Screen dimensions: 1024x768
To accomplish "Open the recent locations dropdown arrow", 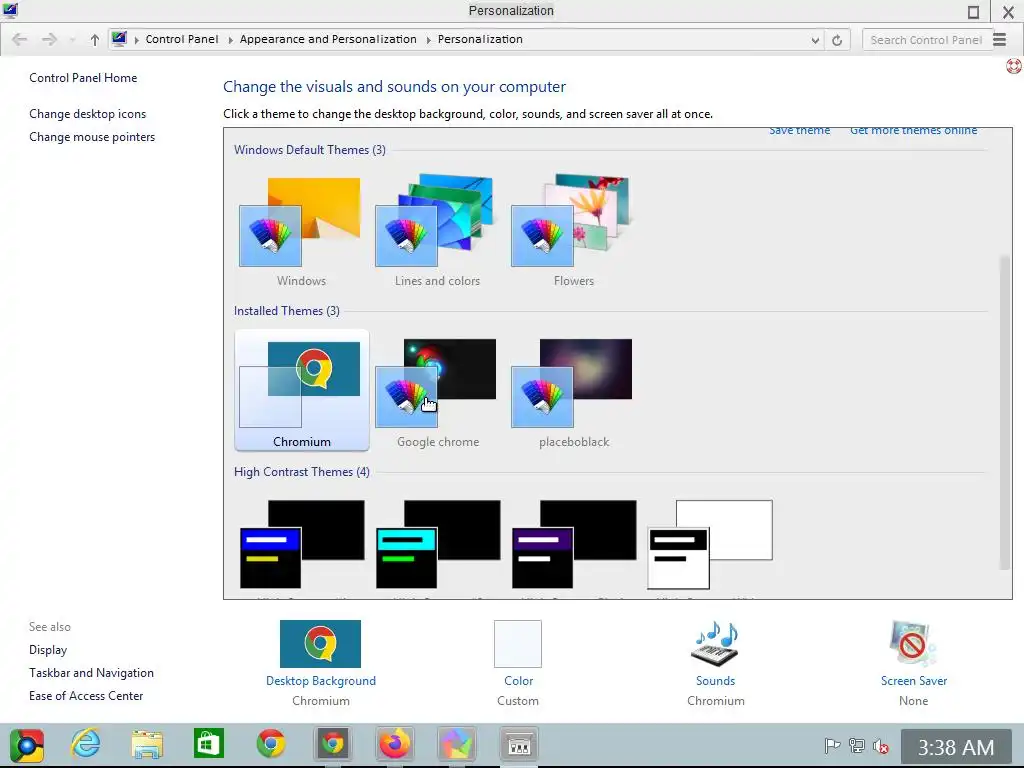I will click(x=72, y=40).
